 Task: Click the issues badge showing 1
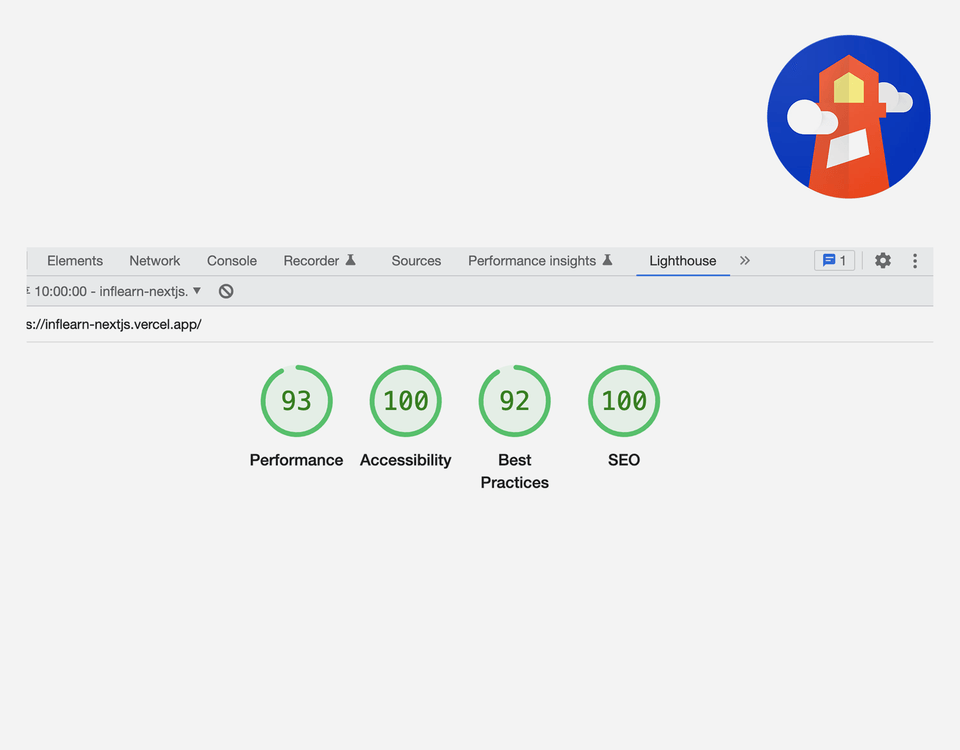(x=834, y=261)
